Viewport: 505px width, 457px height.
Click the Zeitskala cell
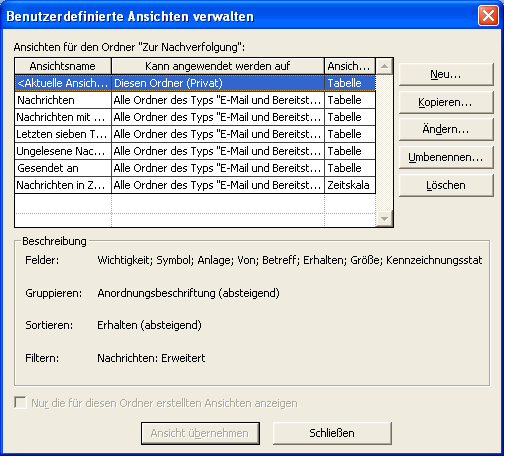pos(350,185)
